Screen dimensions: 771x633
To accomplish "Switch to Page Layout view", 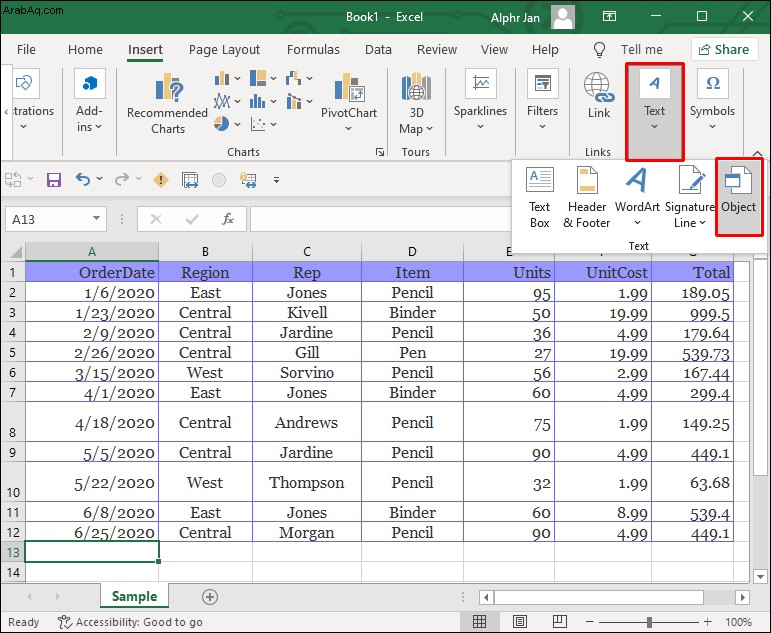I will point(520,622).
